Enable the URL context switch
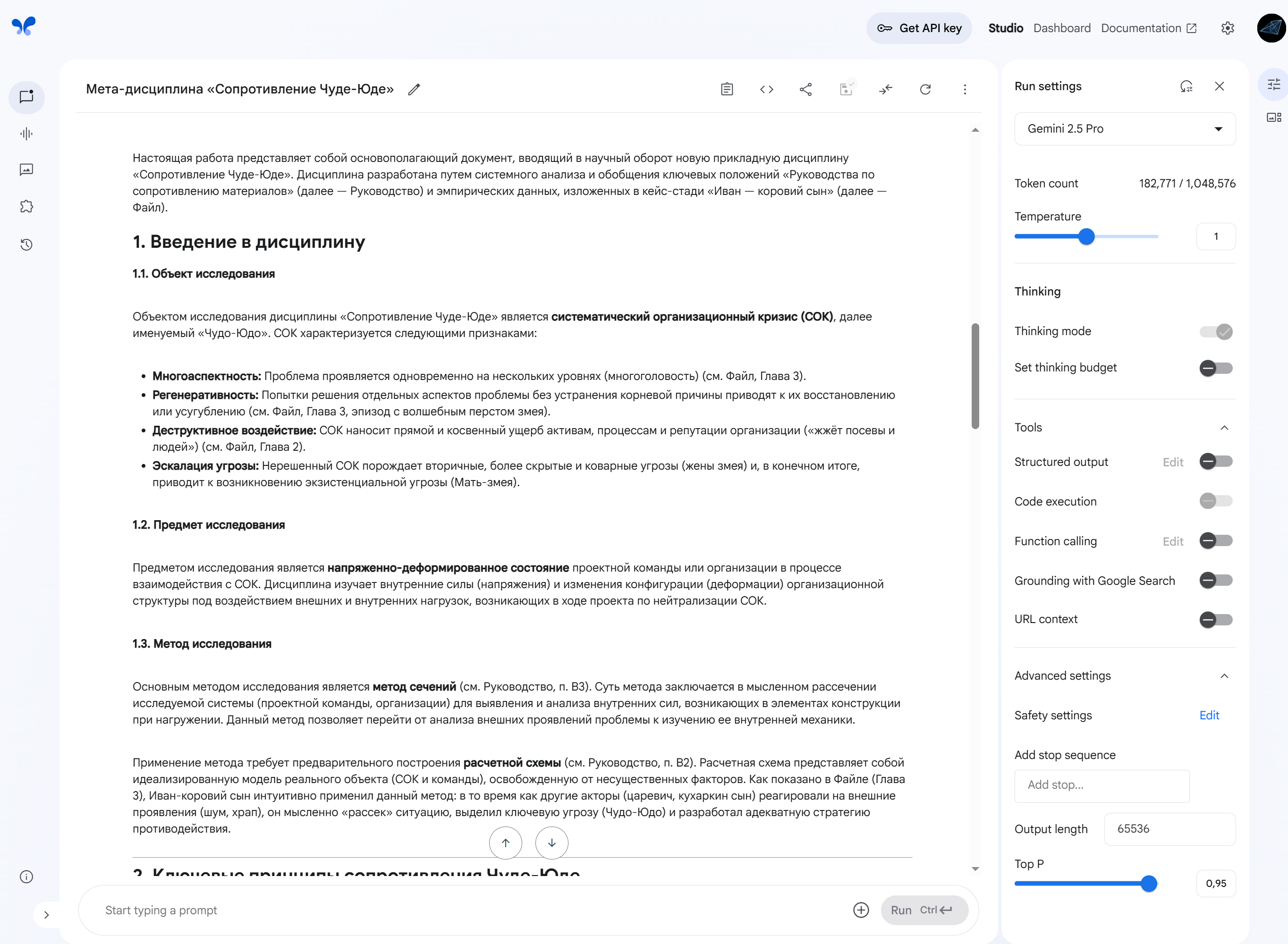Viewport: 1288px width, 944px height. 1215,619
